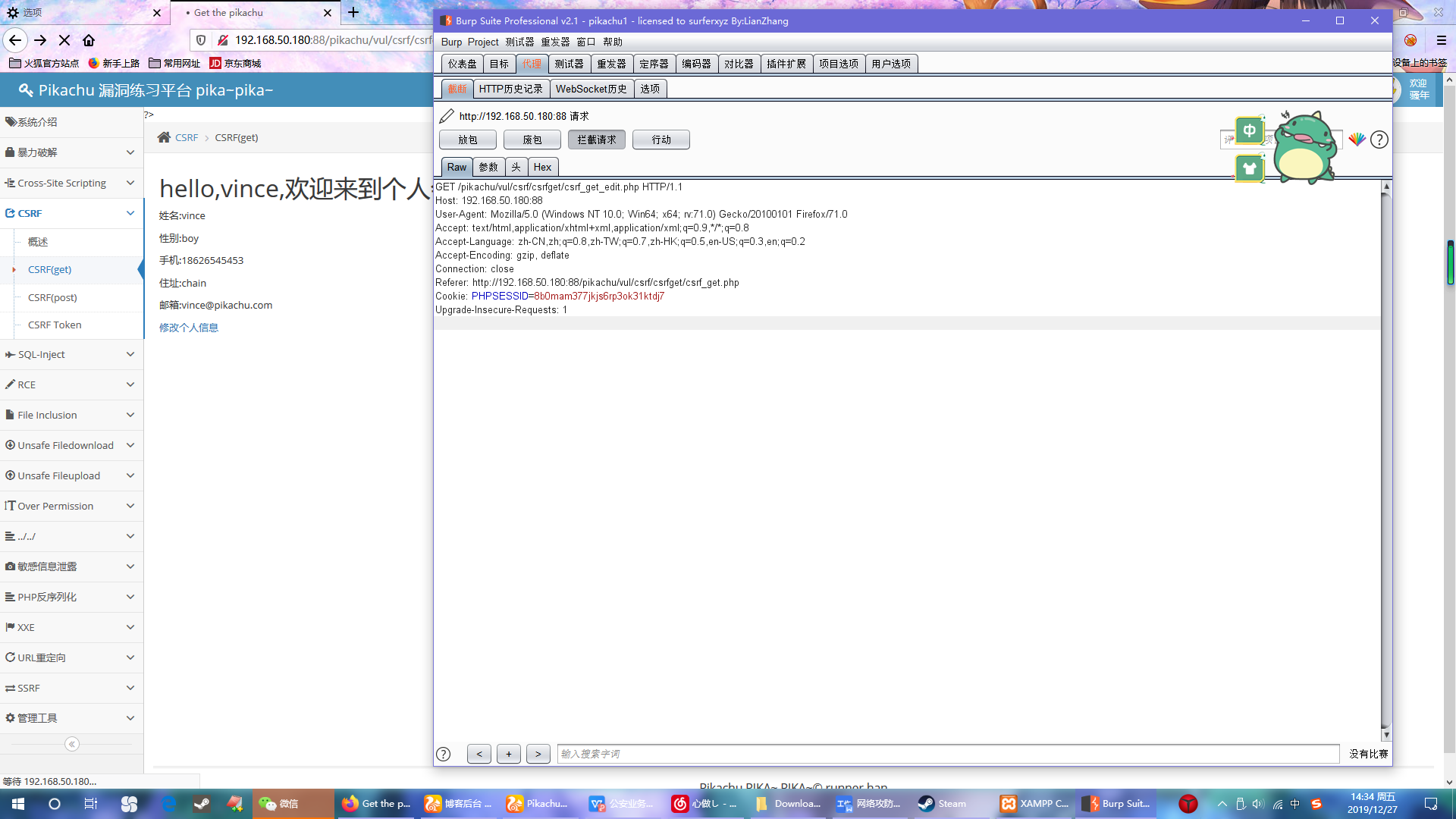Click the pencil edit icon beside request URL
Image resolution: width=1456 pixels, height=819 pixels.
[x=447, y=116]
